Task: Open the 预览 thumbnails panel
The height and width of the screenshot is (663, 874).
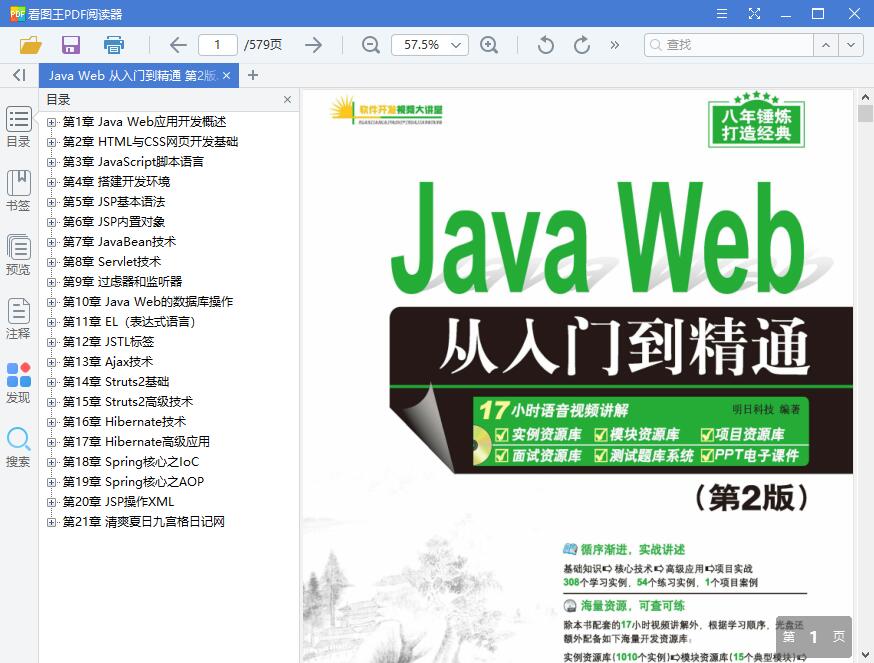Action: pyautogui.click(x=18, y=255)
